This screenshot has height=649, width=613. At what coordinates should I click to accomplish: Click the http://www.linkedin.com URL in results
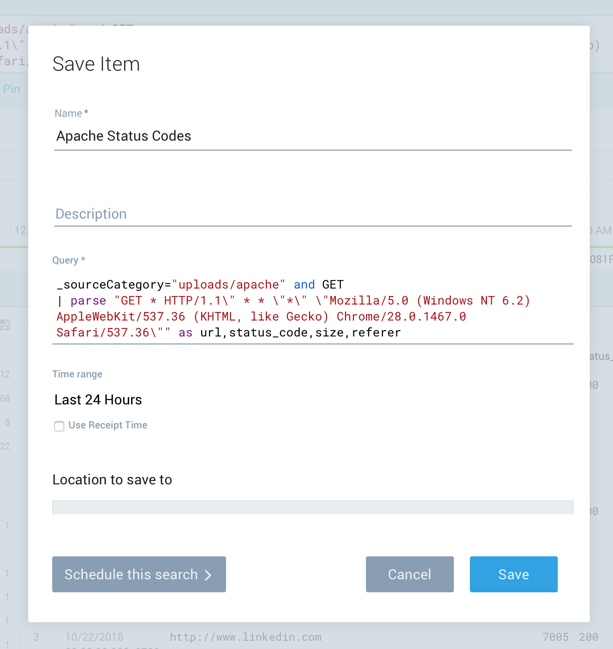(x=245, y=637)
